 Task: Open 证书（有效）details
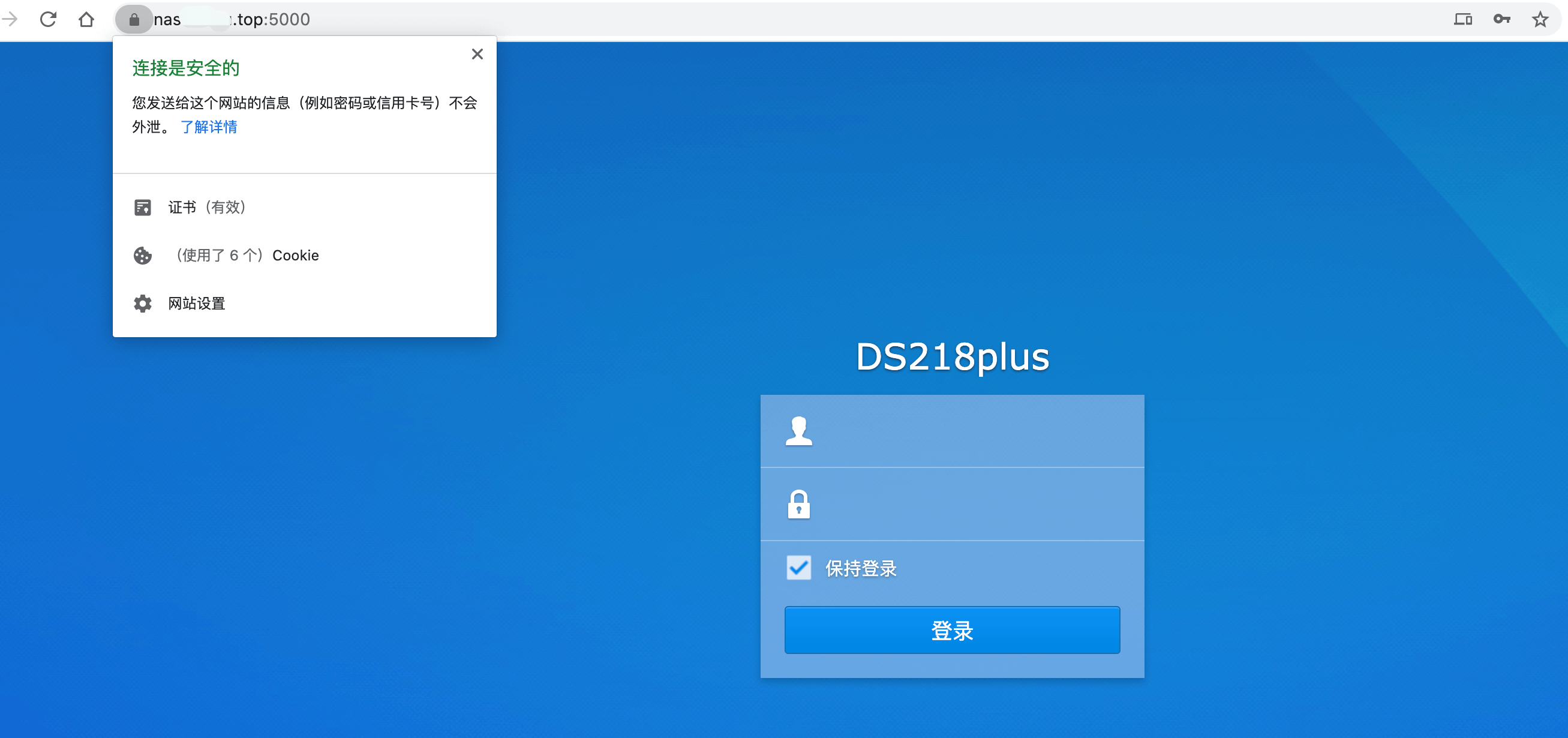304,208
